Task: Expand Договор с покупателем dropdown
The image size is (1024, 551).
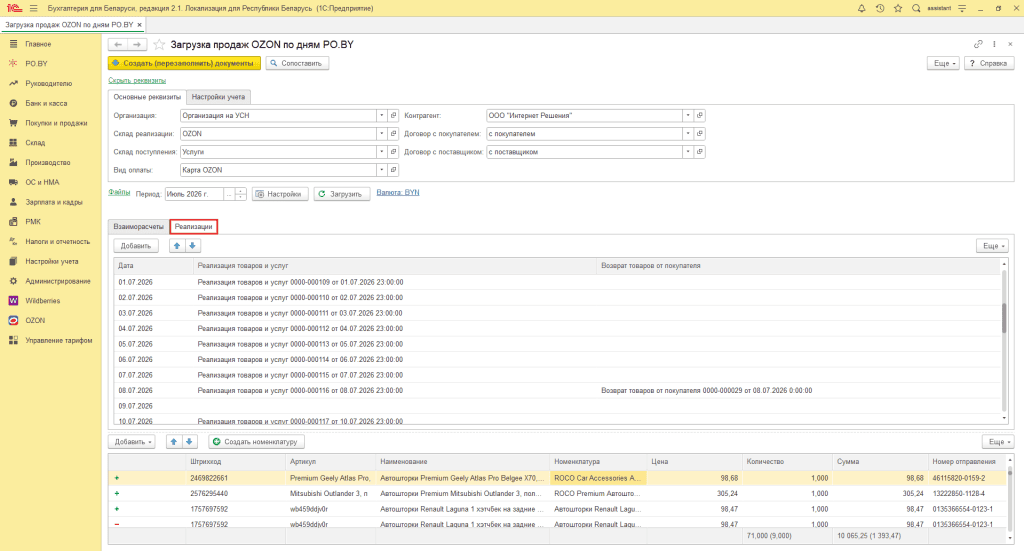Action: (x=688, y=134)
